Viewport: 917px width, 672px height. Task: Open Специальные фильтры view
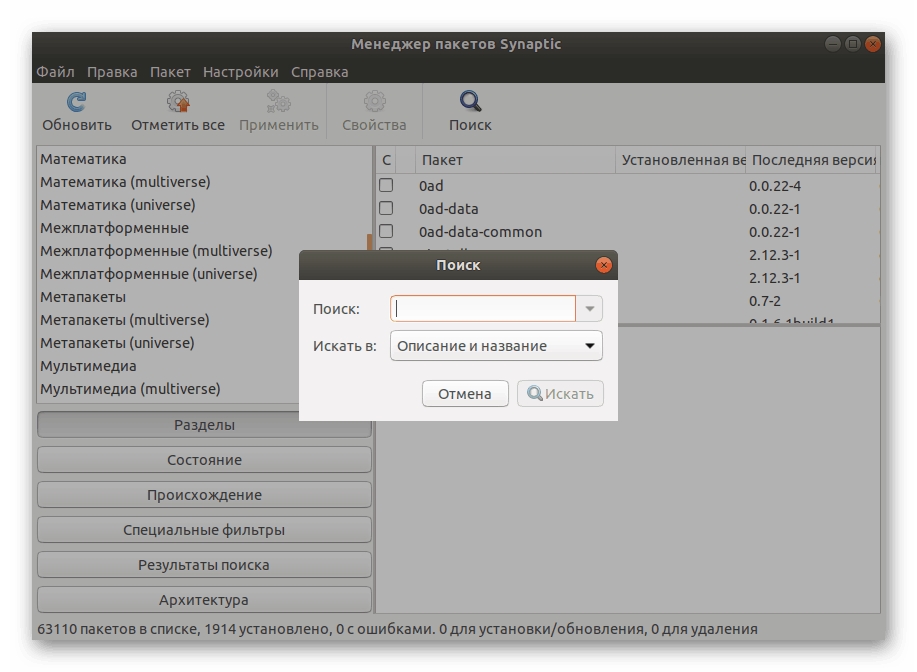pos(204,530)
